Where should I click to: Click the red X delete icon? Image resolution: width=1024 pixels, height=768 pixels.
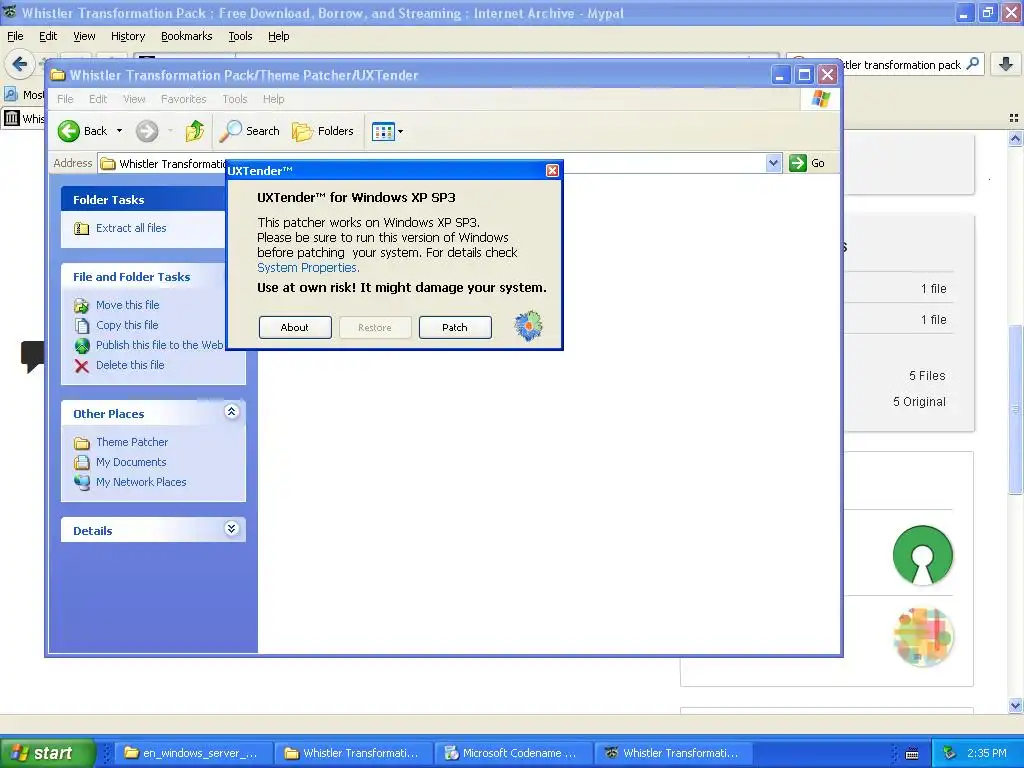coord(82,366)
